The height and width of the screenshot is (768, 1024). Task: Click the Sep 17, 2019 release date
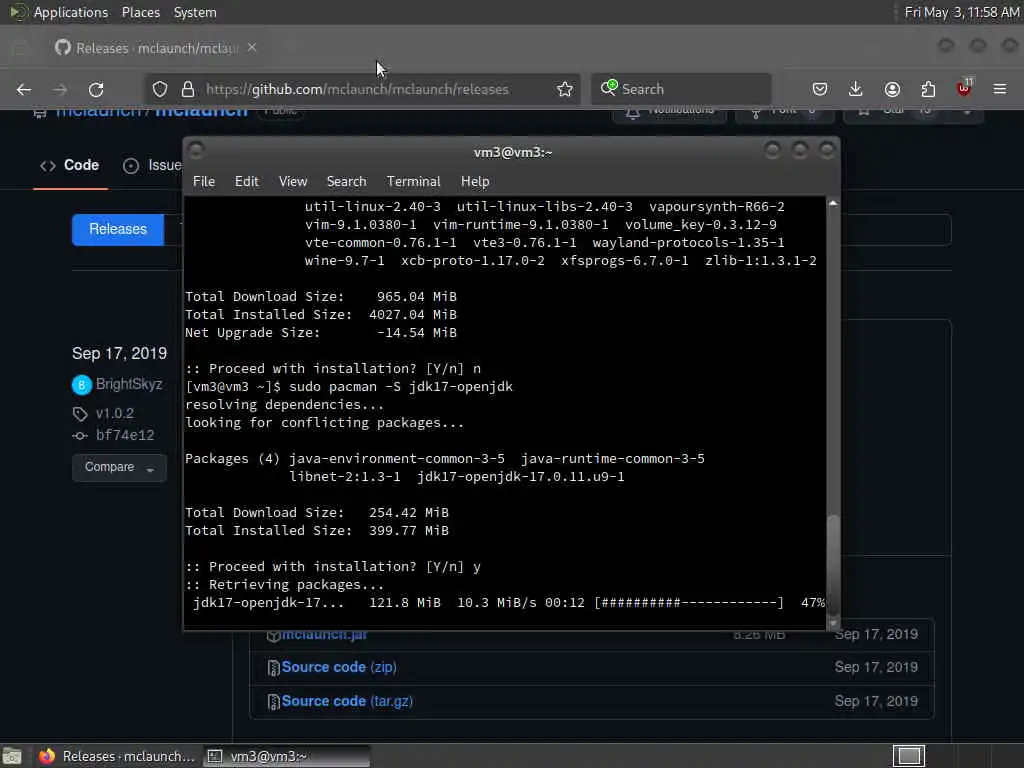(x=120, y=353)
